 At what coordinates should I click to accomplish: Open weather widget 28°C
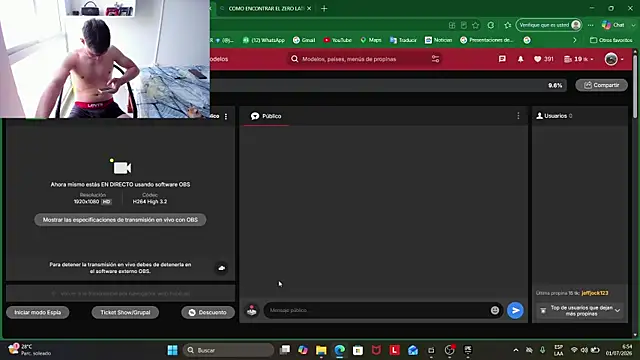(29, 350)
